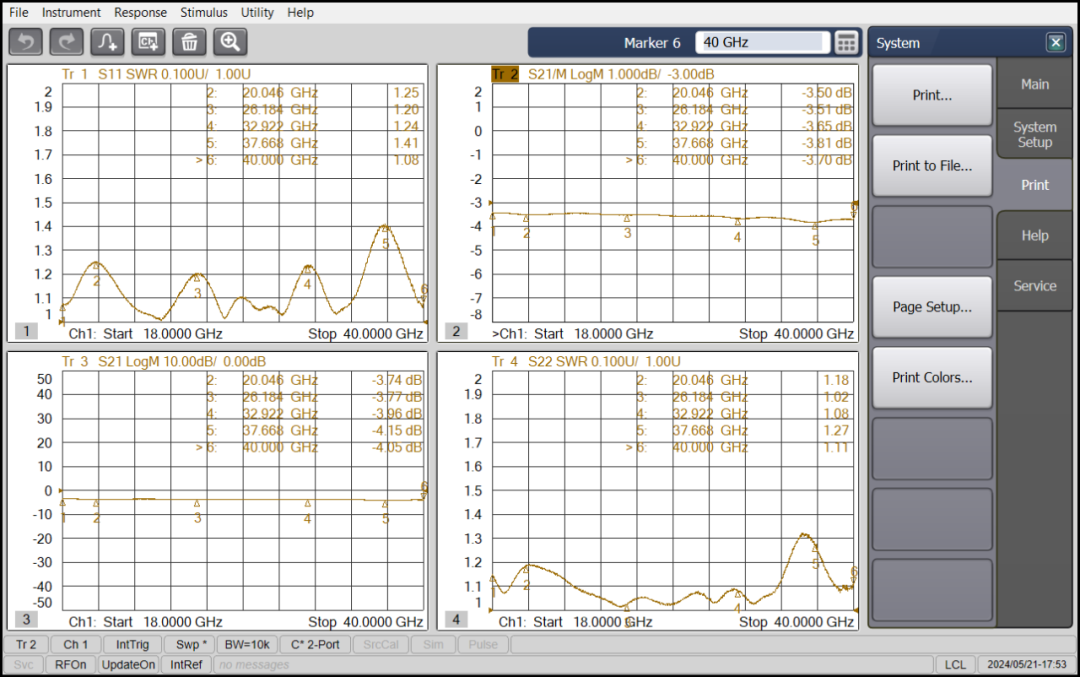This screenshot has width=1080, height=677.
Task: Click the Tr 2 status bar button
Action: [26, 645]
